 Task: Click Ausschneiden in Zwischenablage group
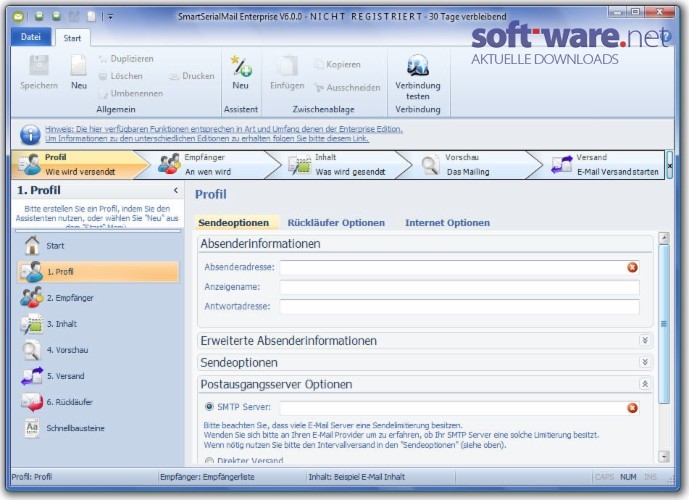point(347,87)
